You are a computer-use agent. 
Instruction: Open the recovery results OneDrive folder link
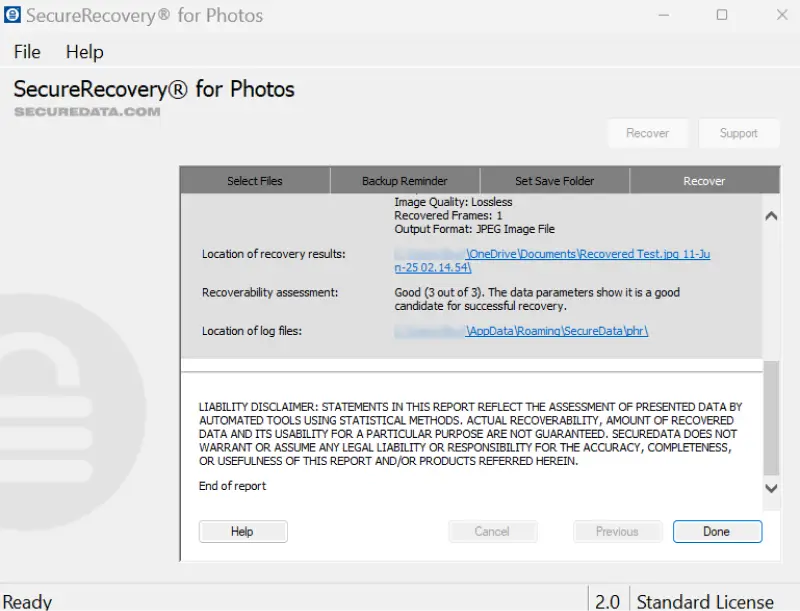[552, 260]
